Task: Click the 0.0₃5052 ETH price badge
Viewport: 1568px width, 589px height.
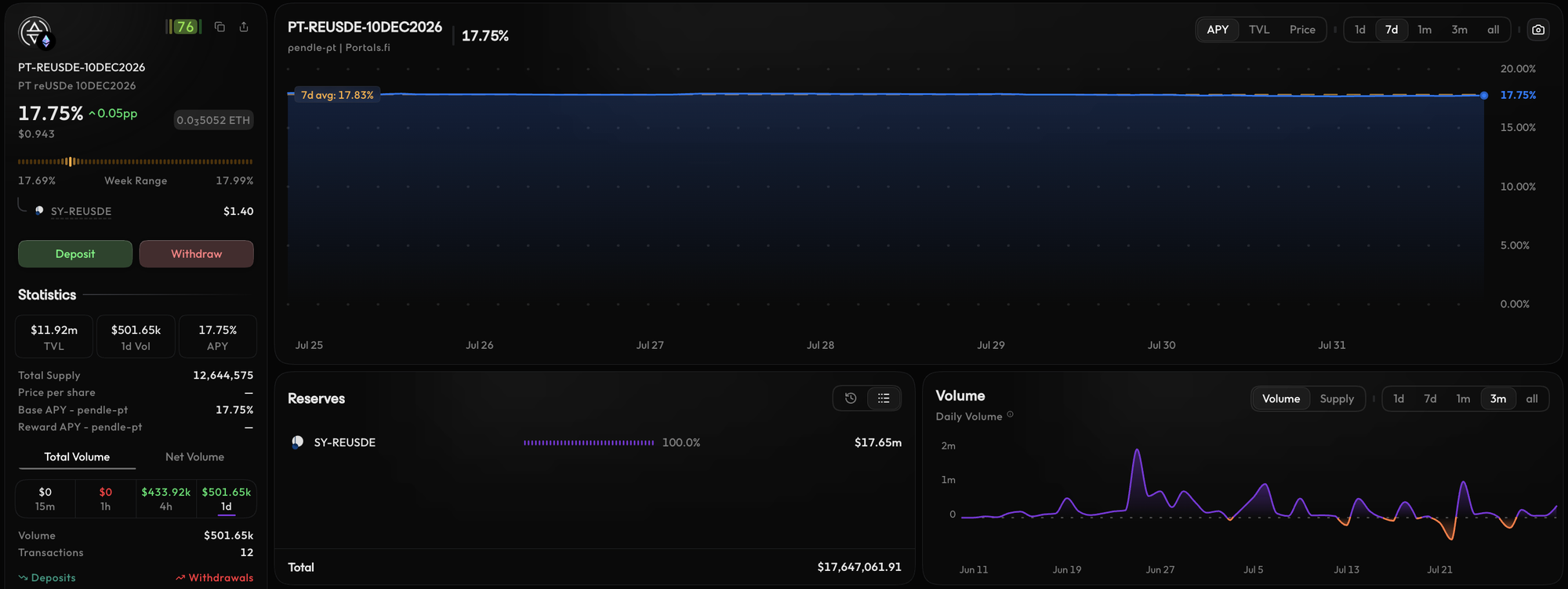Action: tap(213, 120)
